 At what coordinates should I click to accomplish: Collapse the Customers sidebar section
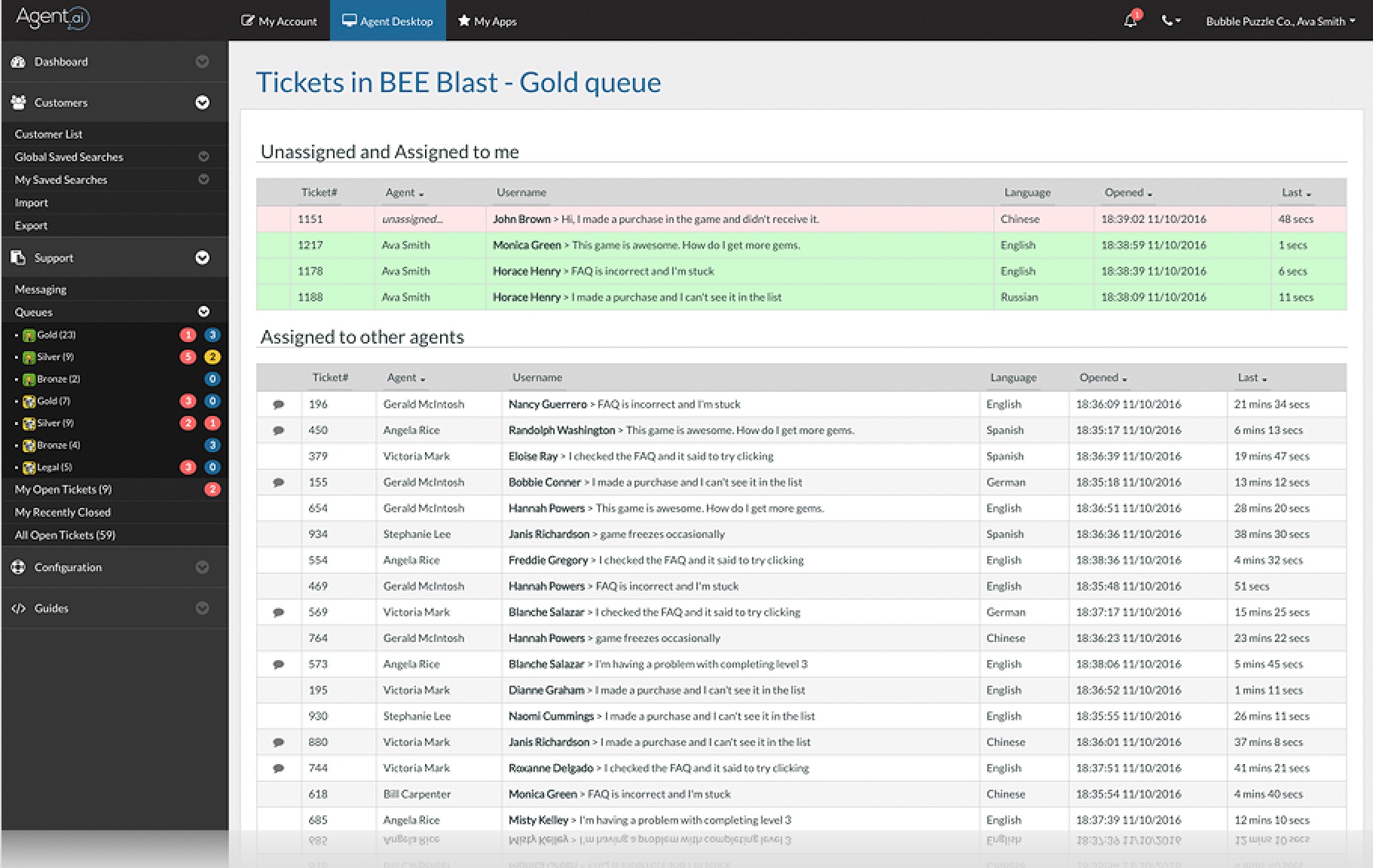click(x=202, y=102)
